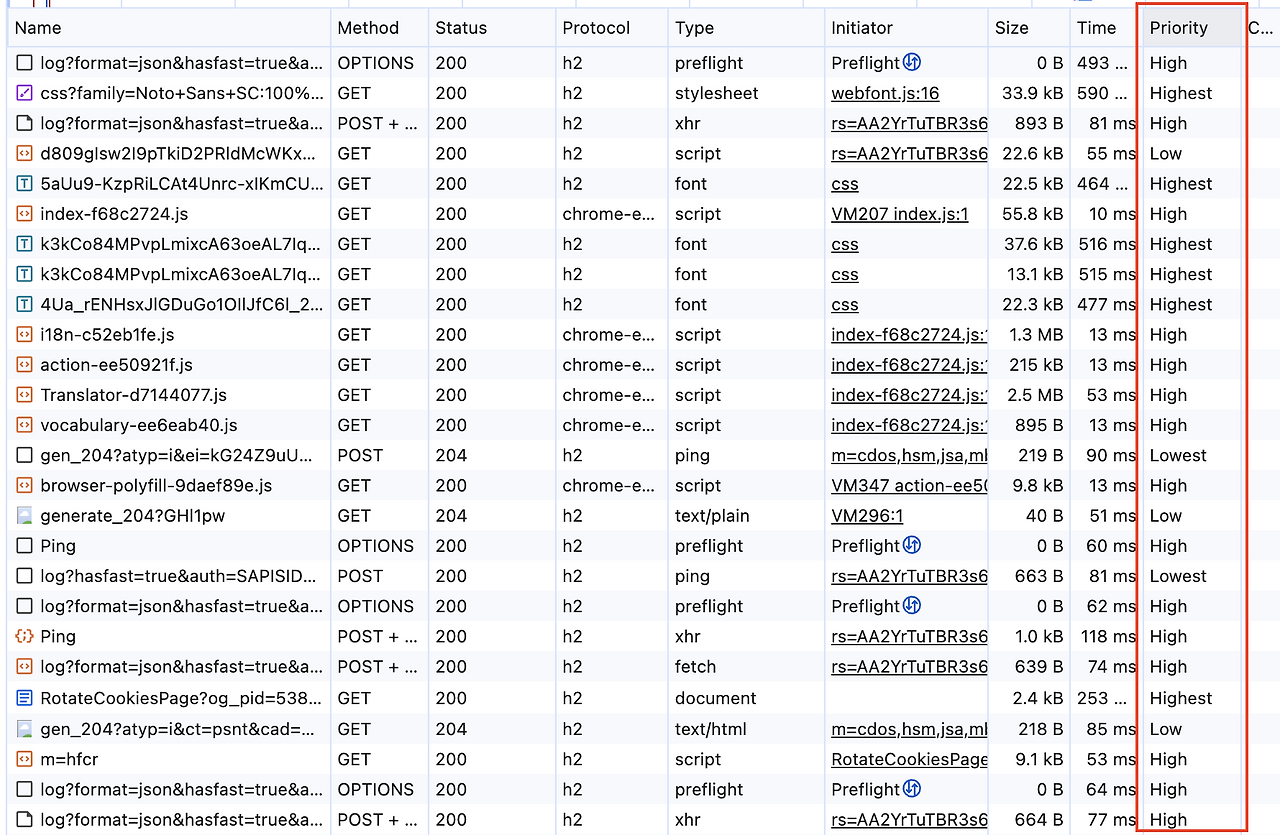Image resolution: width=1280 pixels, height=835 pixels.
Task: Select the Translator-d7144077.js request name
Action: 134,395
